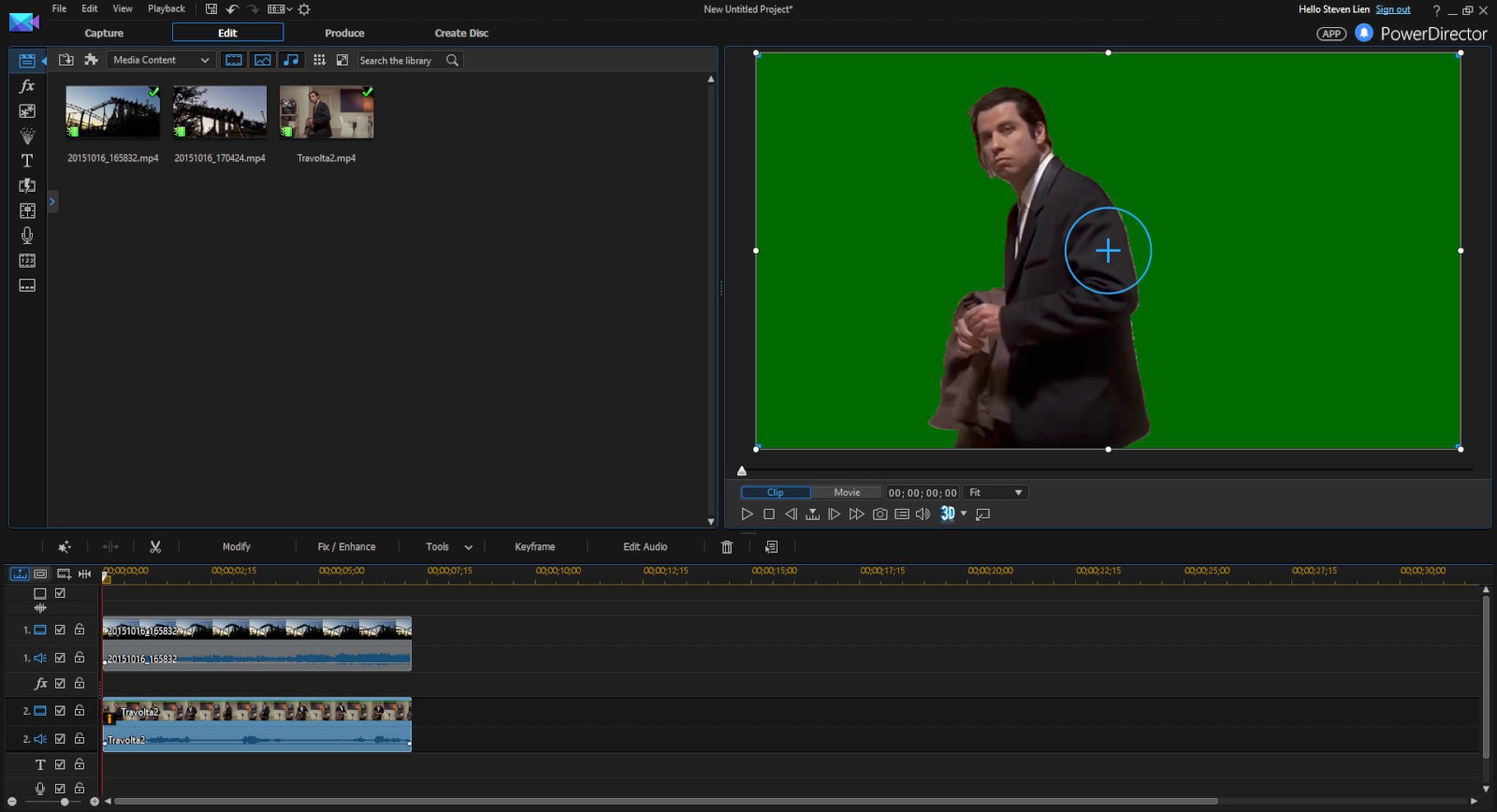Image resolution: width=1497 pixels, height=812 pixels.
Task: Open the Voice-Over Recording Room microphone icon
Action: tap(27, 235)
